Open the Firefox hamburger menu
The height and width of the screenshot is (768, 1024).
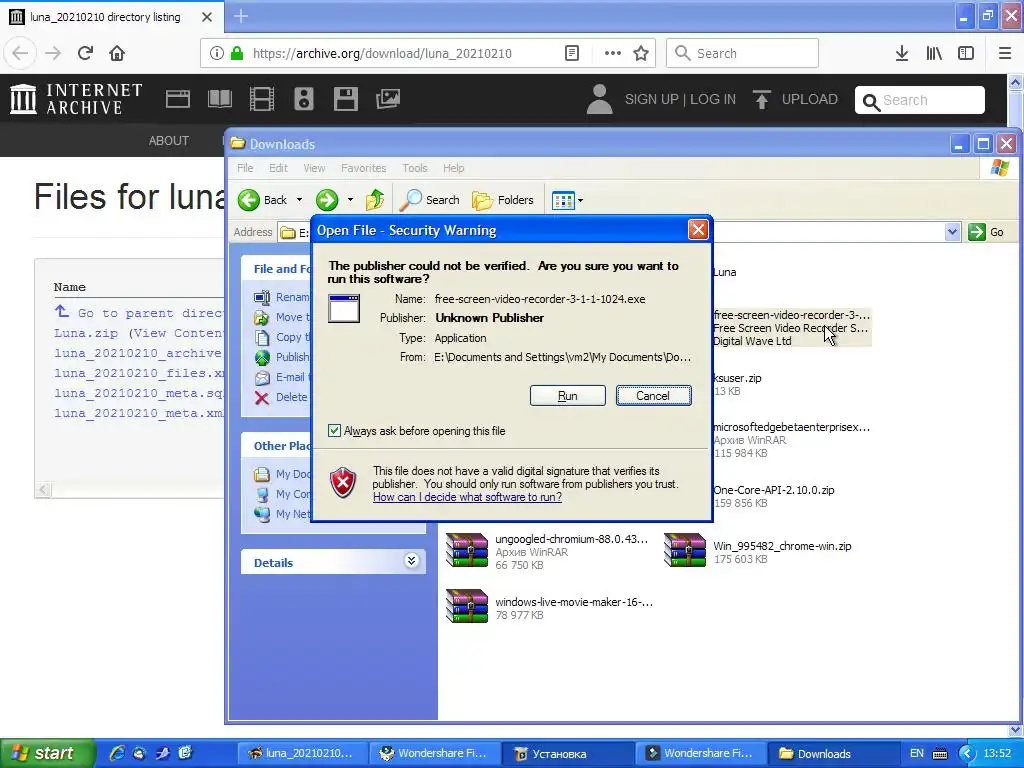coord(1005,53)
